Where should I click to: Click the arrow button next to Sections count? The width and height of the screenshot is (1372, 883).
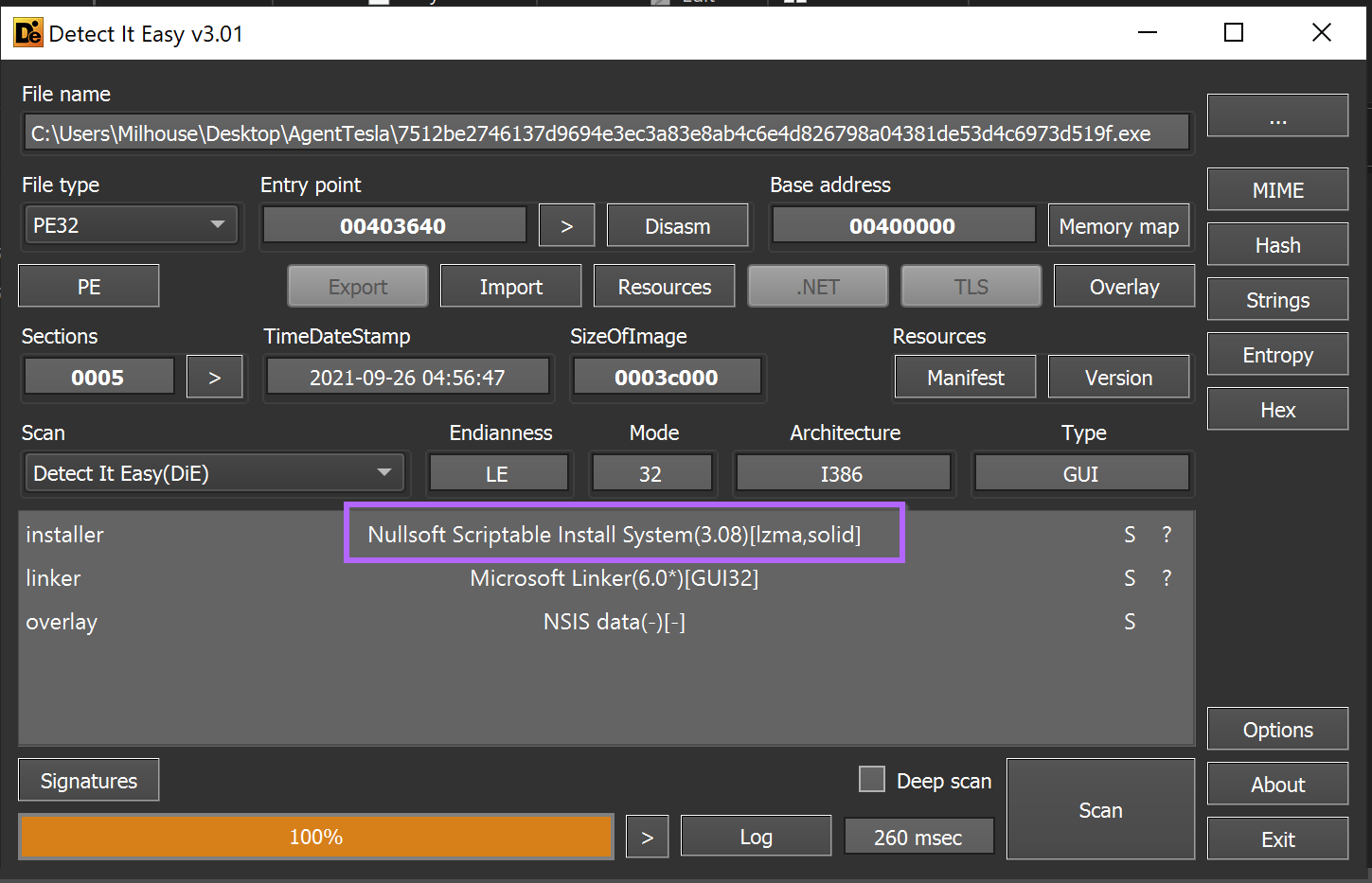(x=214, y=377)
